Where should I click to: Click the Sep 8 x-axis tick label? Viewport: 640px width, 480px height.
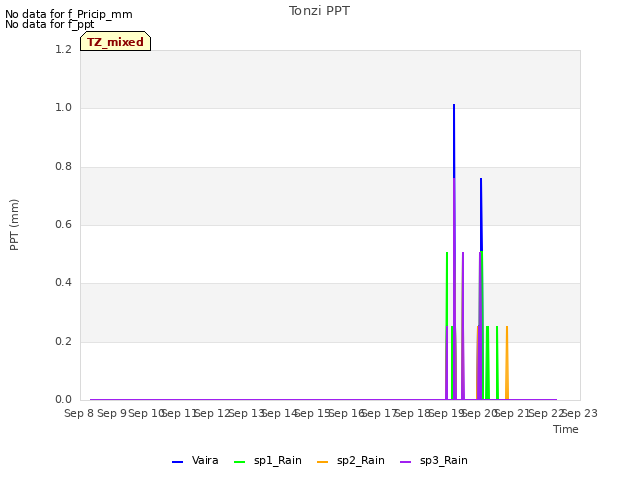[x=79, y=413]
